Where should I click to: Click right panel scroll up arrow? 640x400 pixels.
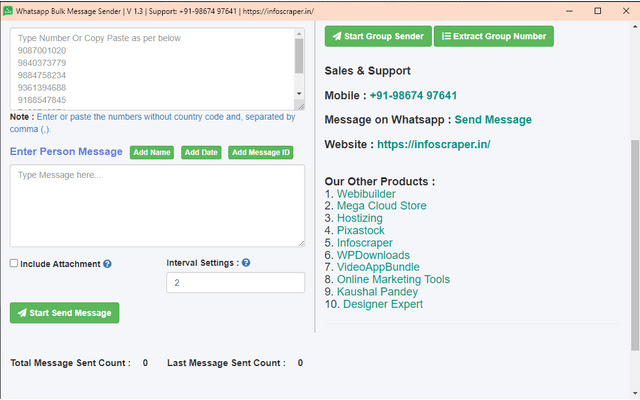tap(635, 27)
